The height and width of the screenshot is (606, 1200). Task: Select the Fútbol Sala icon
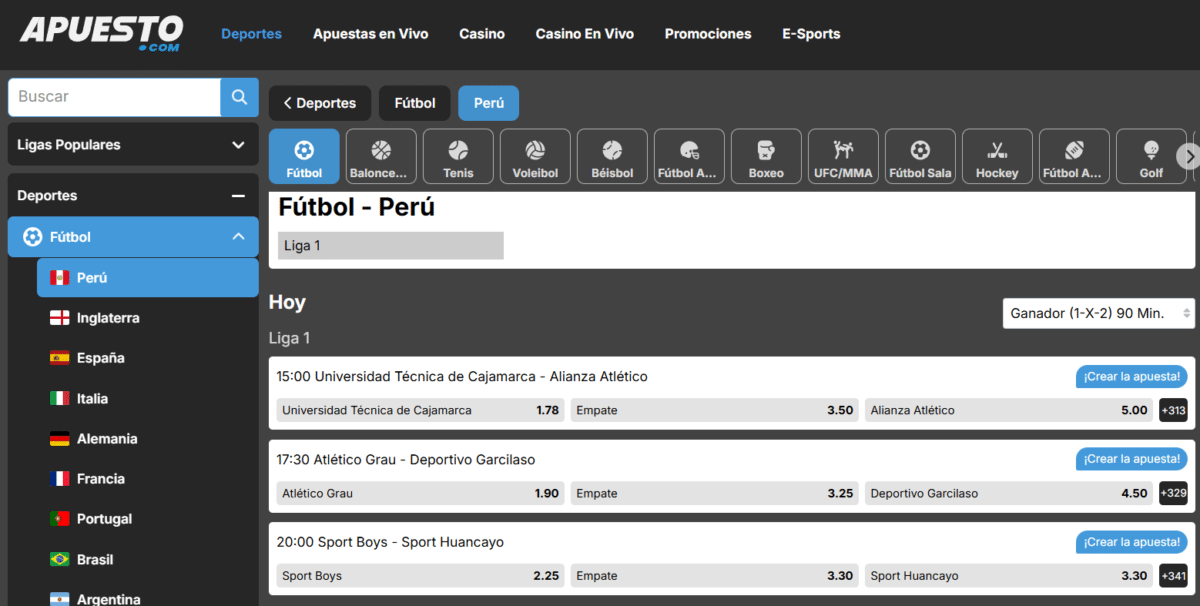click(920, 156)
